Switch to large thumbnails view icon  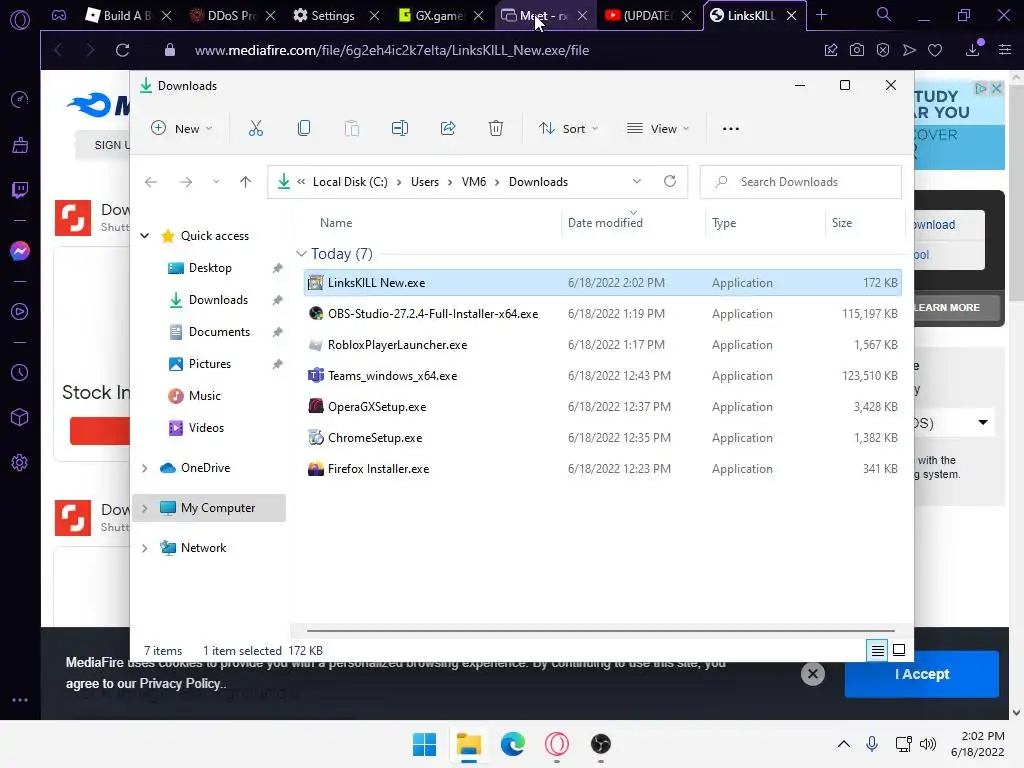[899, 650]
